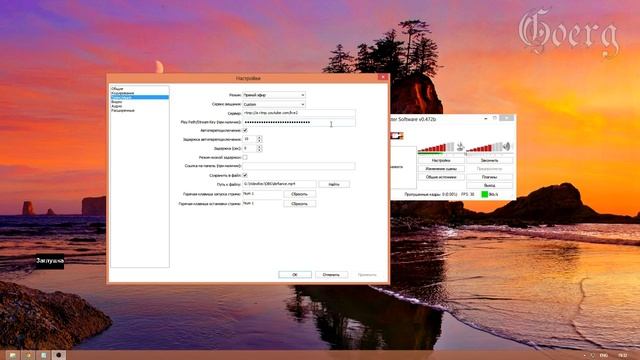This screenshot has width=640, height=360.
Task: Click the auto-reconnect delay value field
Action: click(249, 139)
